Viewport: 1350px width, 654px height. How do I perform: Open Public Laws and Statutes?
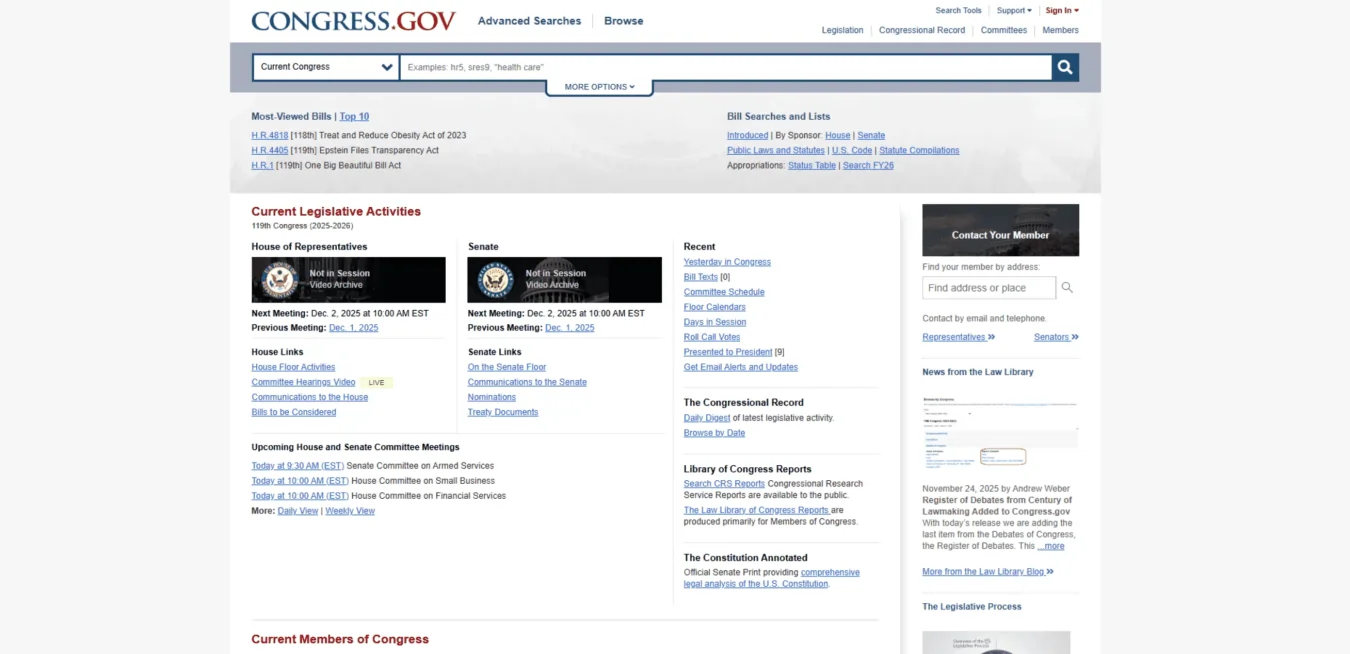pyautogui.click(x=776, y=150)
